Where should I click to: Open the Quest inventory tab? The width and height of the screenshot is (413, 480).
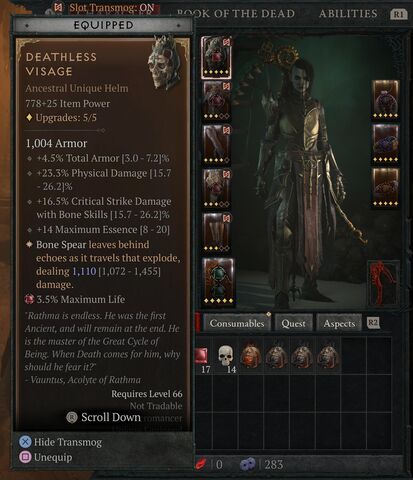click(293, 323)
